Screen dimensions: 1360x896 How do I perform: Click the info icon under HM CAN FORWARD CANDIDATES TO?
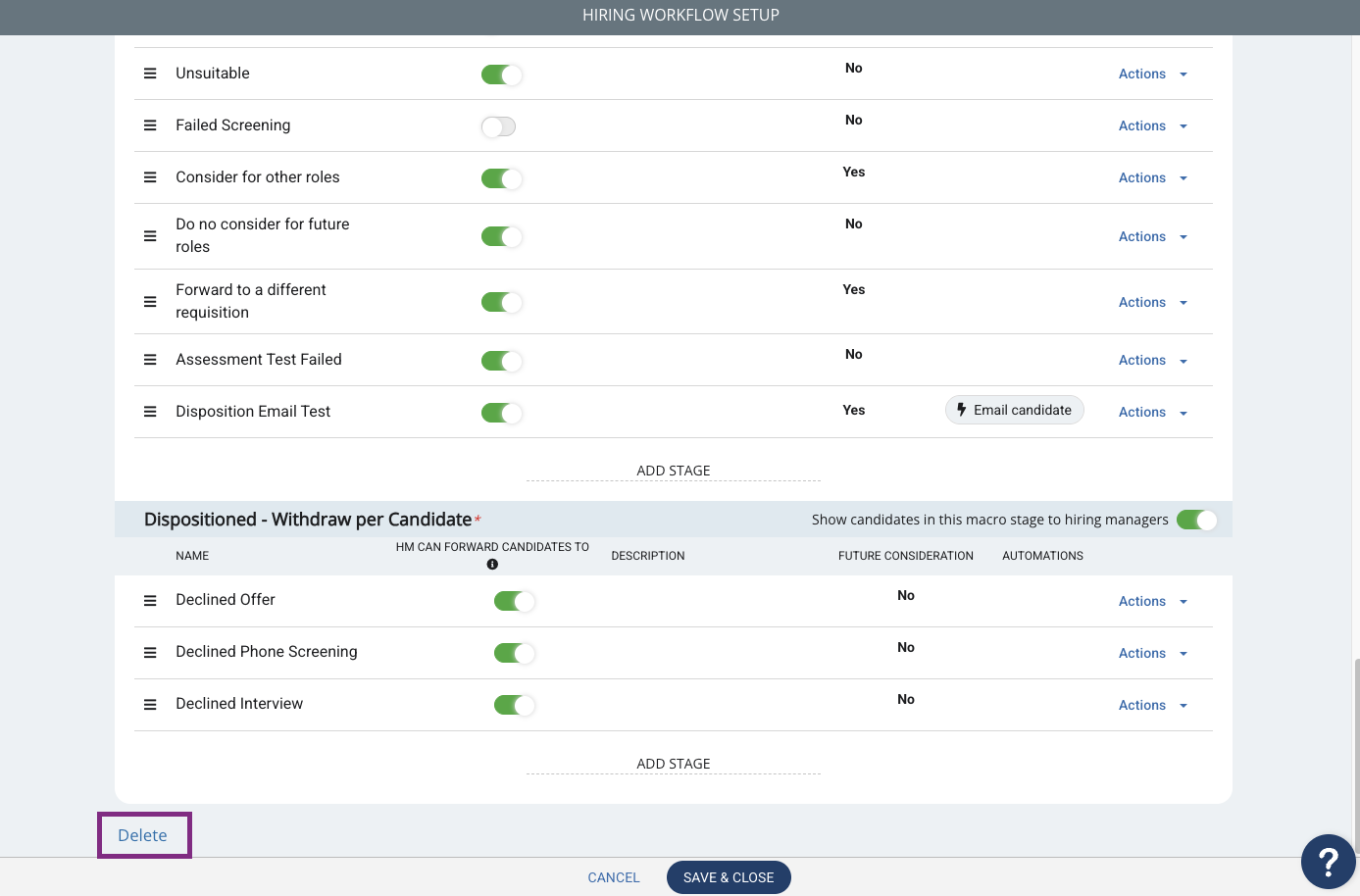coord(492,565)
